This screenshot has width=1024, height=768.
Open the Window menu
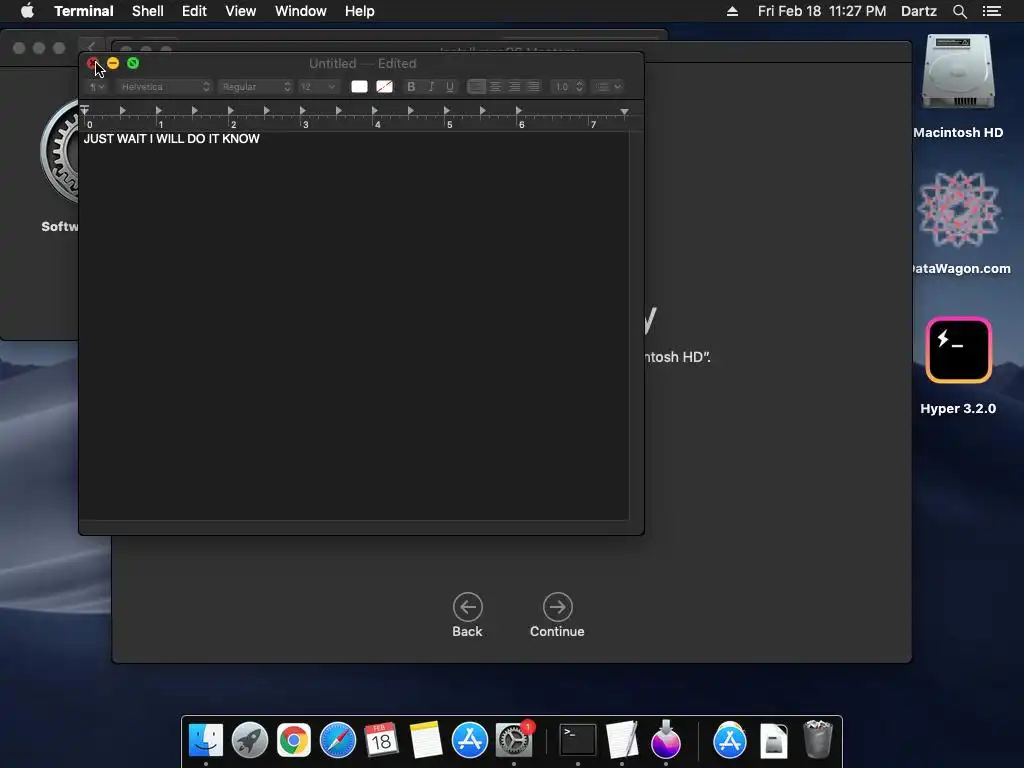click(x=300, y=11)
